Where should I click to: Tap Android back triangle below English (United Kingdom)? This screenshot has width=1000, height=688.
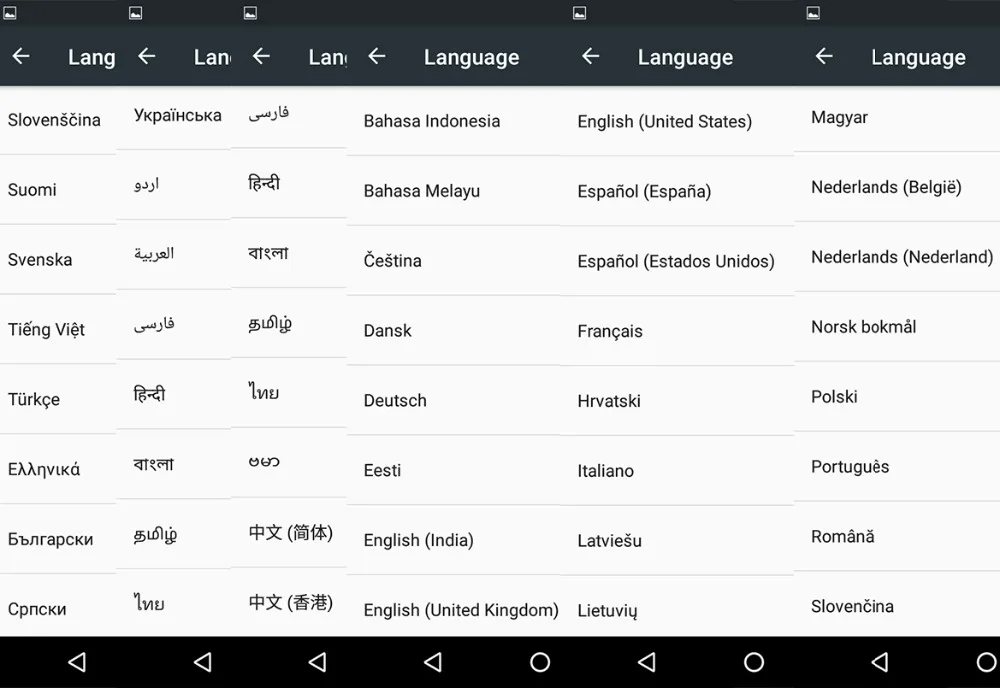pyautogui.click(x=433, y=662)
